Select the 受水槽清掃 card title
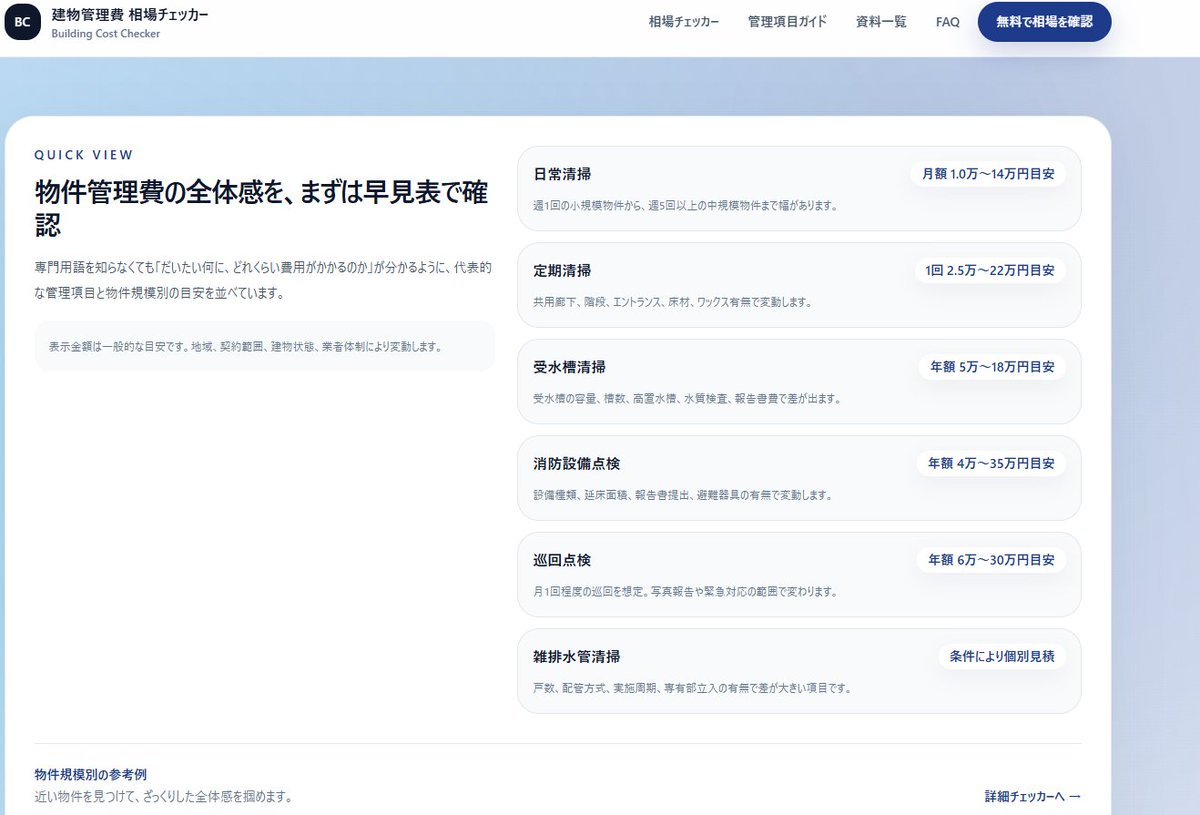1200x815 pixels. (569, 367)
